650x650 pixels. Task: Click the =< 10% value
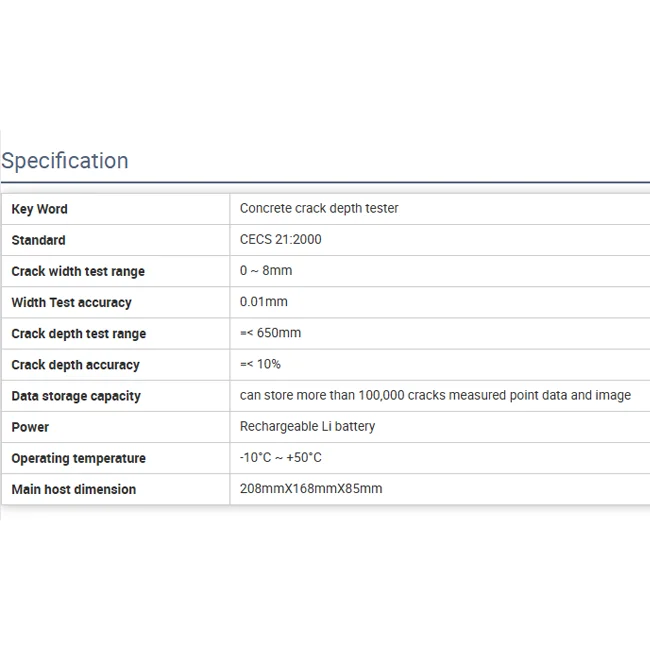click(260, 364)
